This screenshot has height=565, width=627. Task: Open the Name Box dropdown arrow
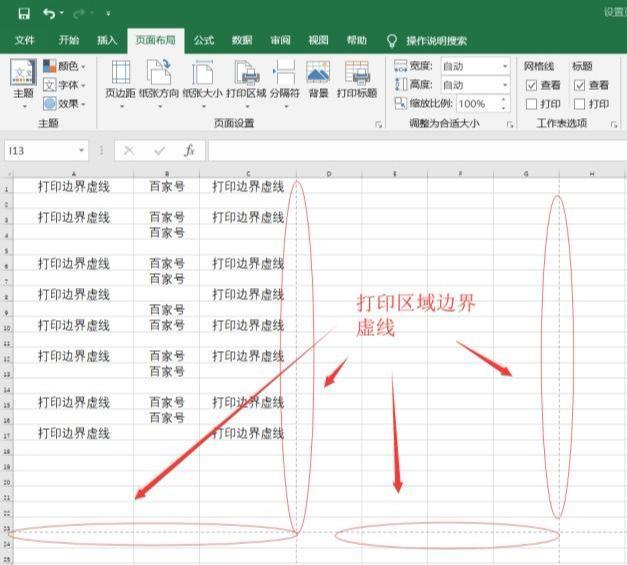click(82, 151)
